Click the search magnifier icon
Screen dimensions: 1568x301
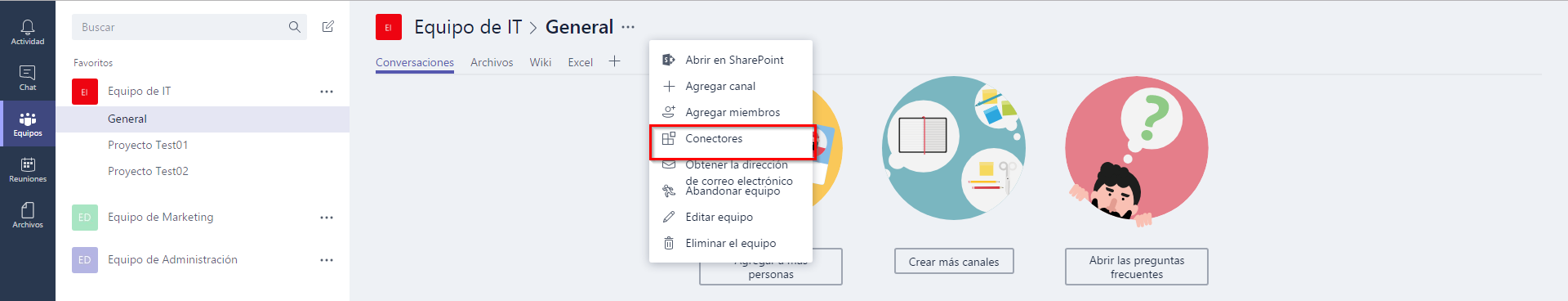[295, 27]
